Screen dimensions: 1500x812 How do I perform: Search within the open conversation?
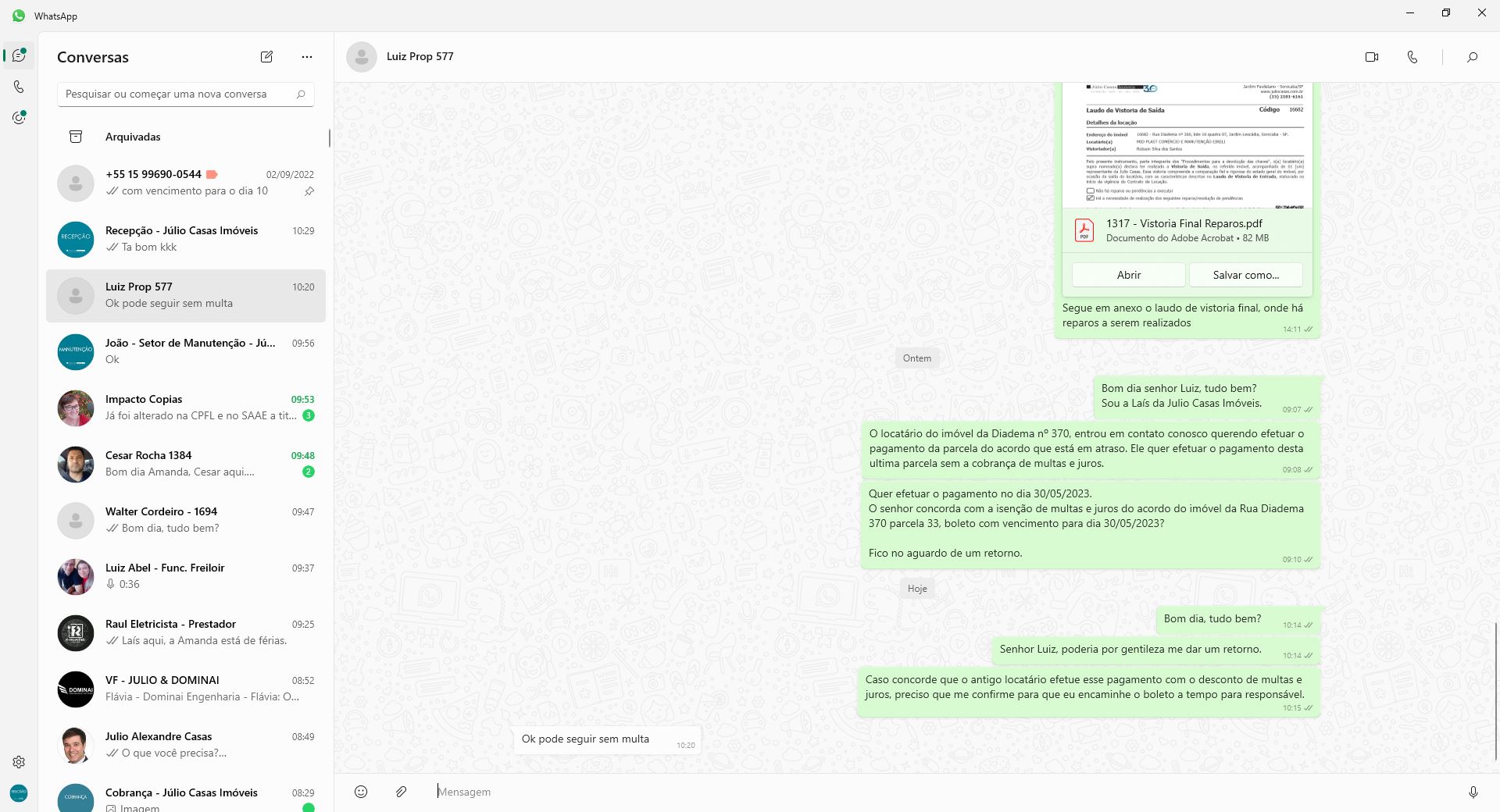(x=1472, y=57)
